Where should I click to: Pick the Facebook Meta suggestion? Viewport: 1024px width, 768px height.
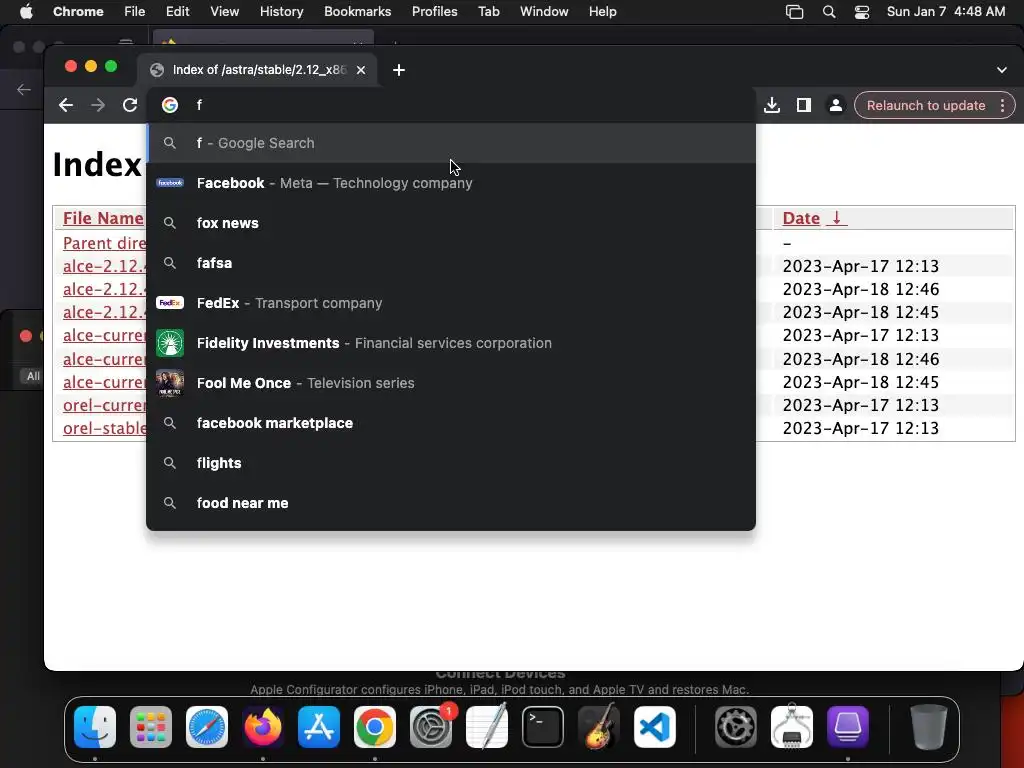[451, 183]
